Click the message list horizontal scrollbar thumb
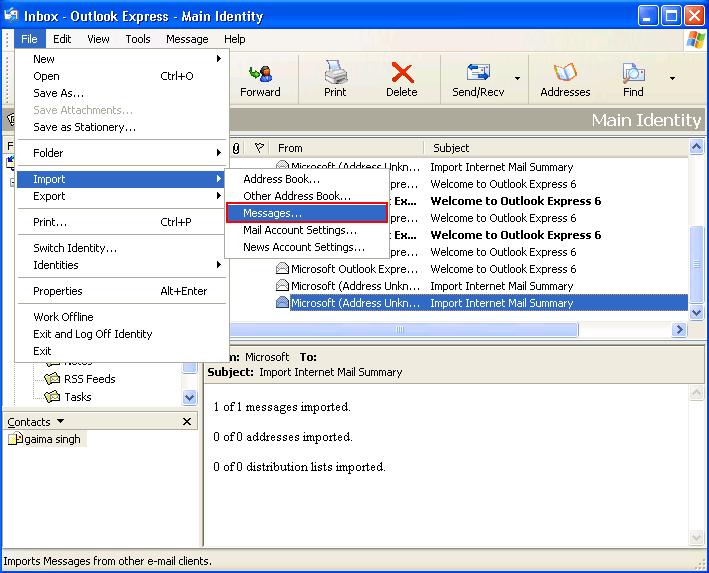 pyautogui.click(x=403, y=329)
